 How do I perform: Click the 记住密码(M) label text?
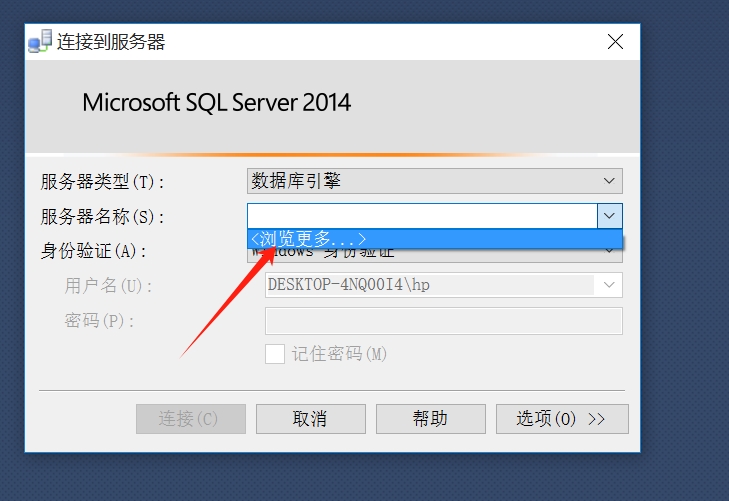(x=339, y=354)
